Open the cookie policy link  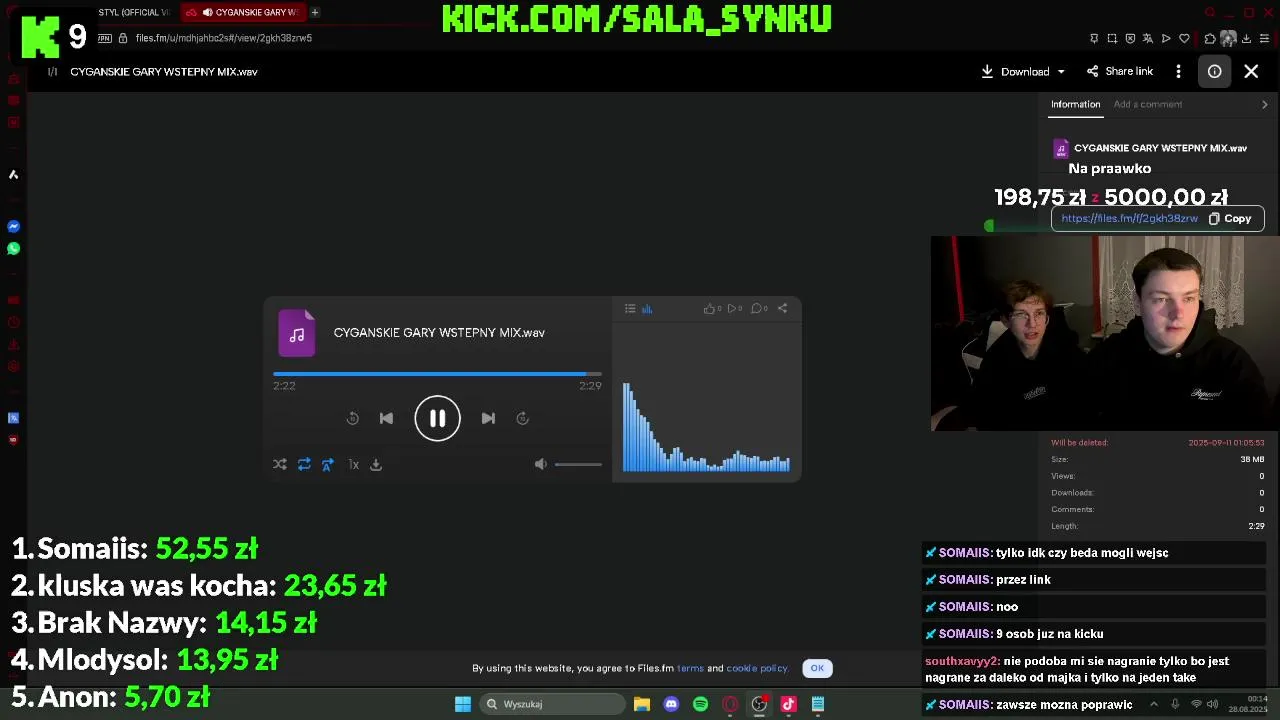[757, 668]
